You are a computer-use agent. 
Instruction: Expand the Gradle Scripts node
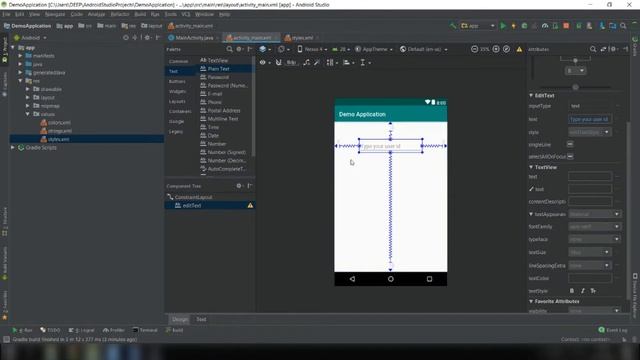point(13,147)
